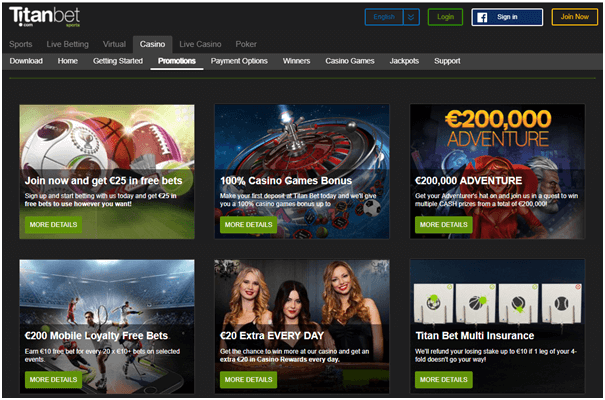The height and width of the screenshot is (400, 605).
Task: Click More Details for €25 free bets
Action: pyautogui.click(x=53, y=224)
